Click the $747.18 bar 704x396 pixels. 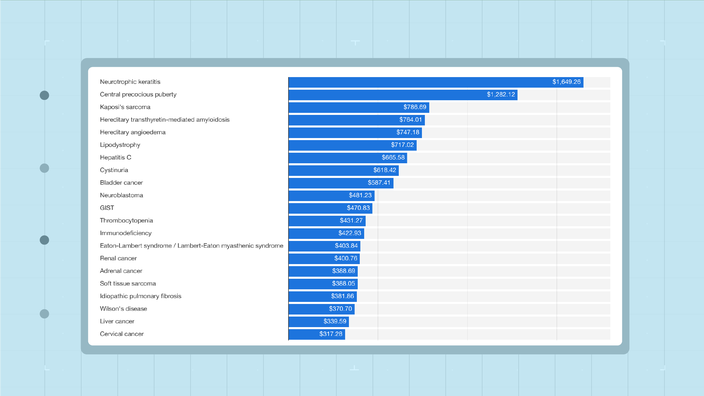(x=355, y=132)
